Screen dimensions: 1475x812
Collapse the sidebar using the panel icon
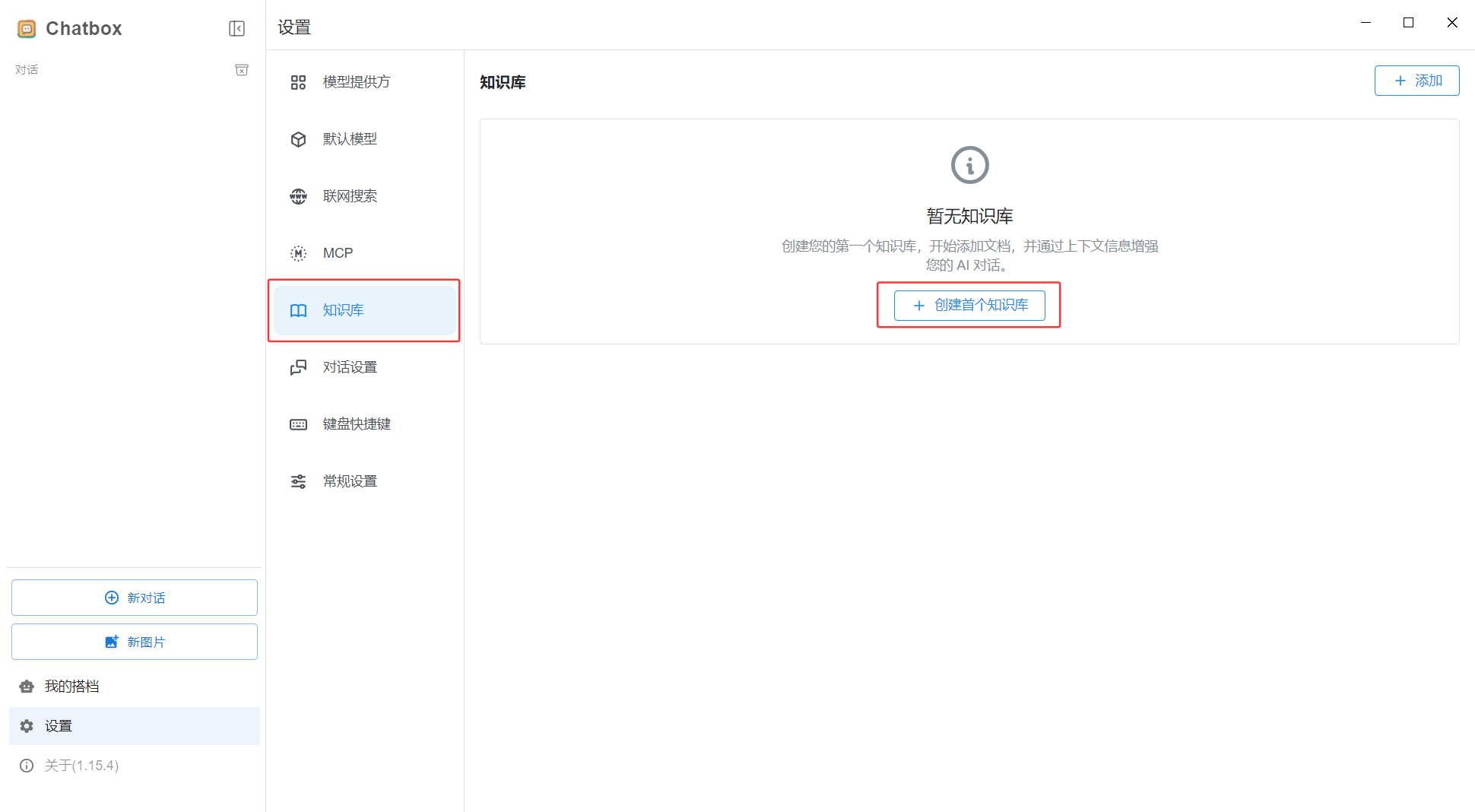(236, 29)
